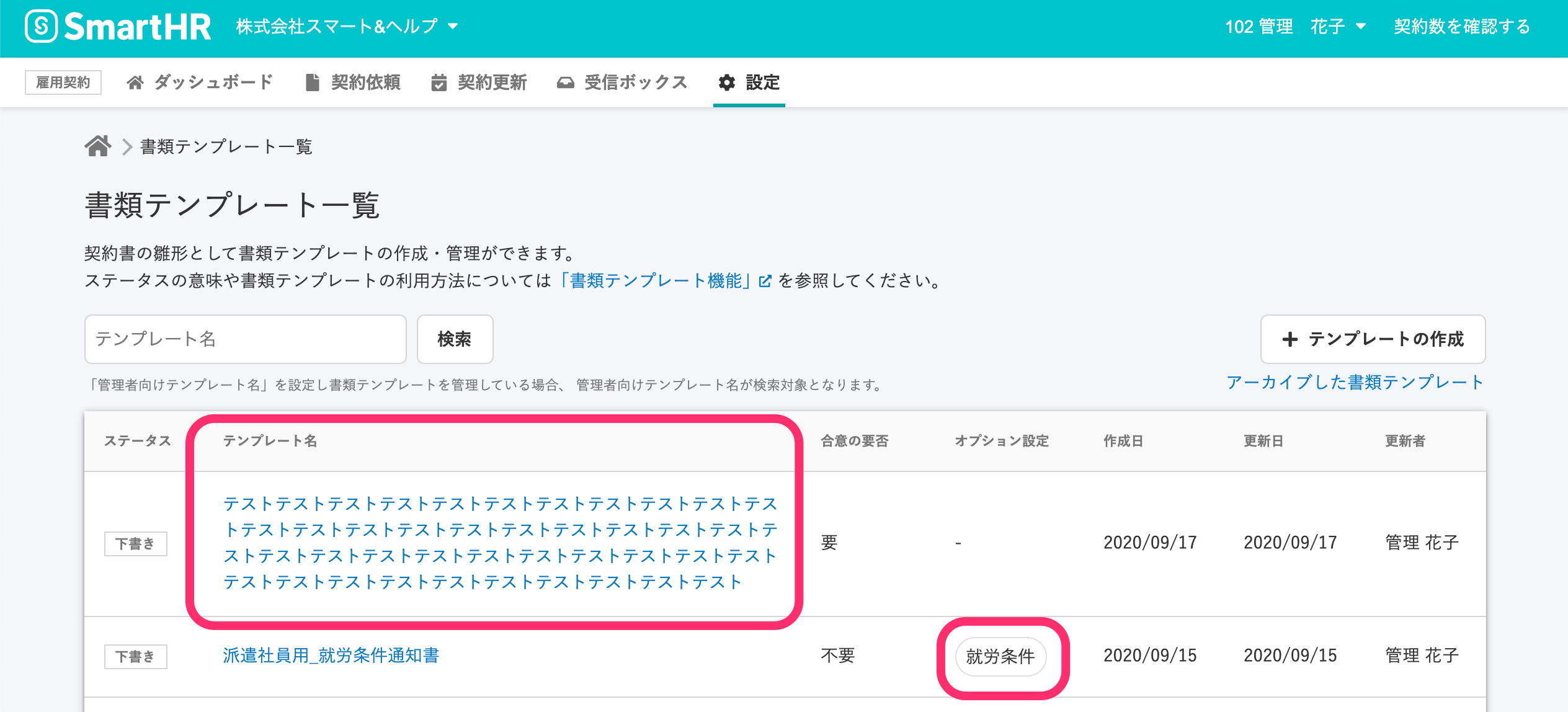Open 派遣社員用_就労条件通知書 template
1568x712 pixels.
[x=331, y=656]
